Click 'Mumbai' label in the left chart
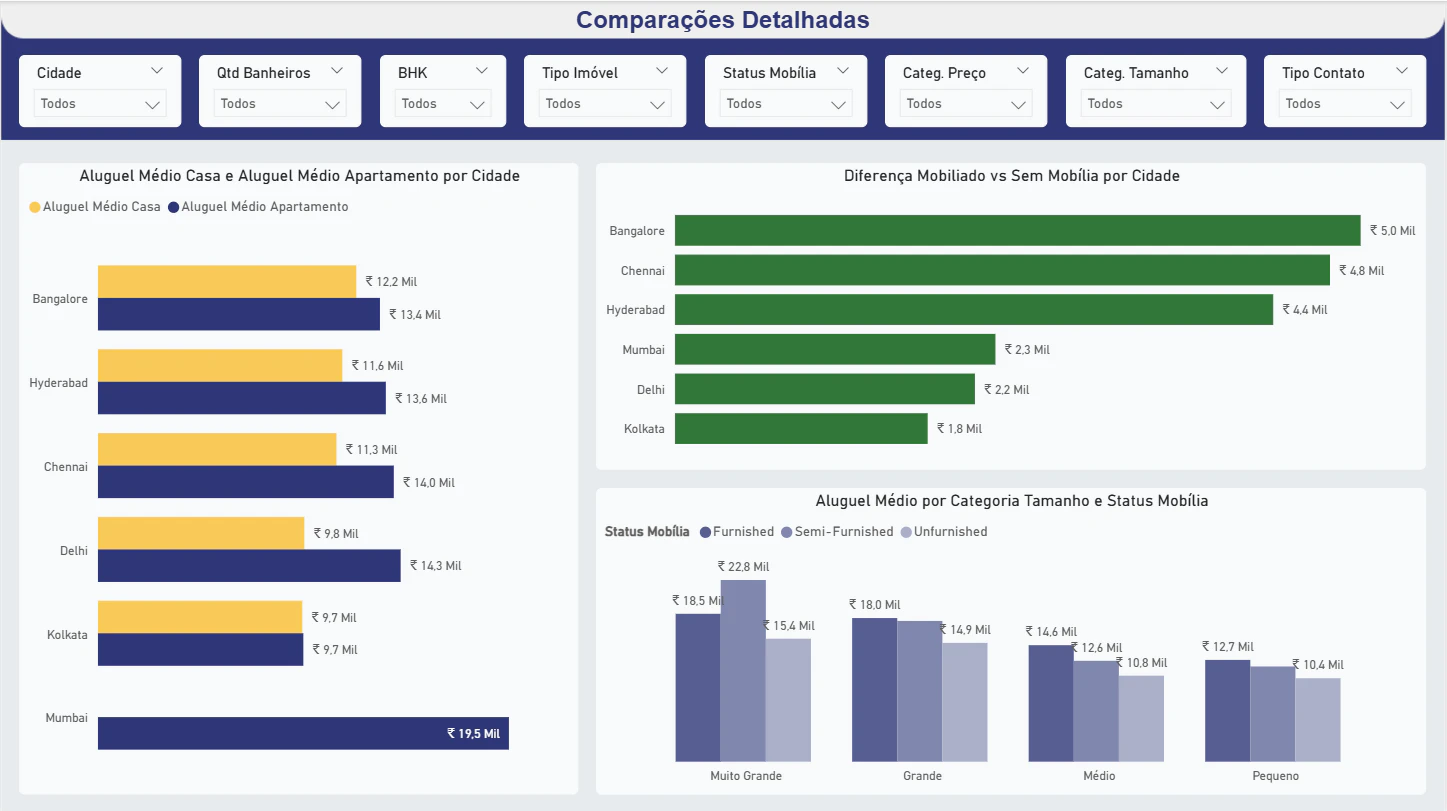The width and height of the screenshot is (1447, 811). (66, 718)
